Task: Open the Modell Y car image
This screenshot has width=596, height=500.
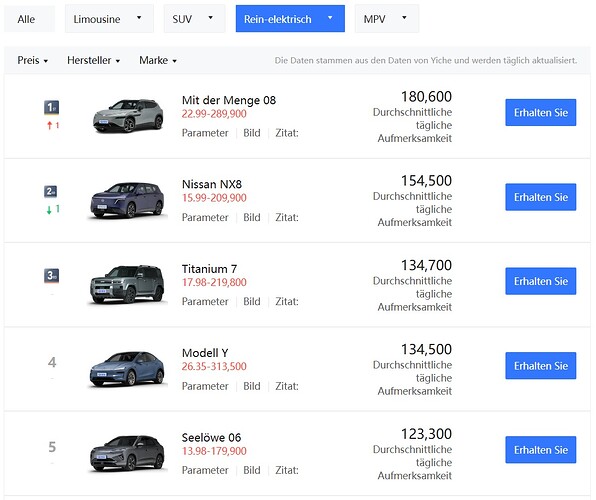Action: (127, 369)
